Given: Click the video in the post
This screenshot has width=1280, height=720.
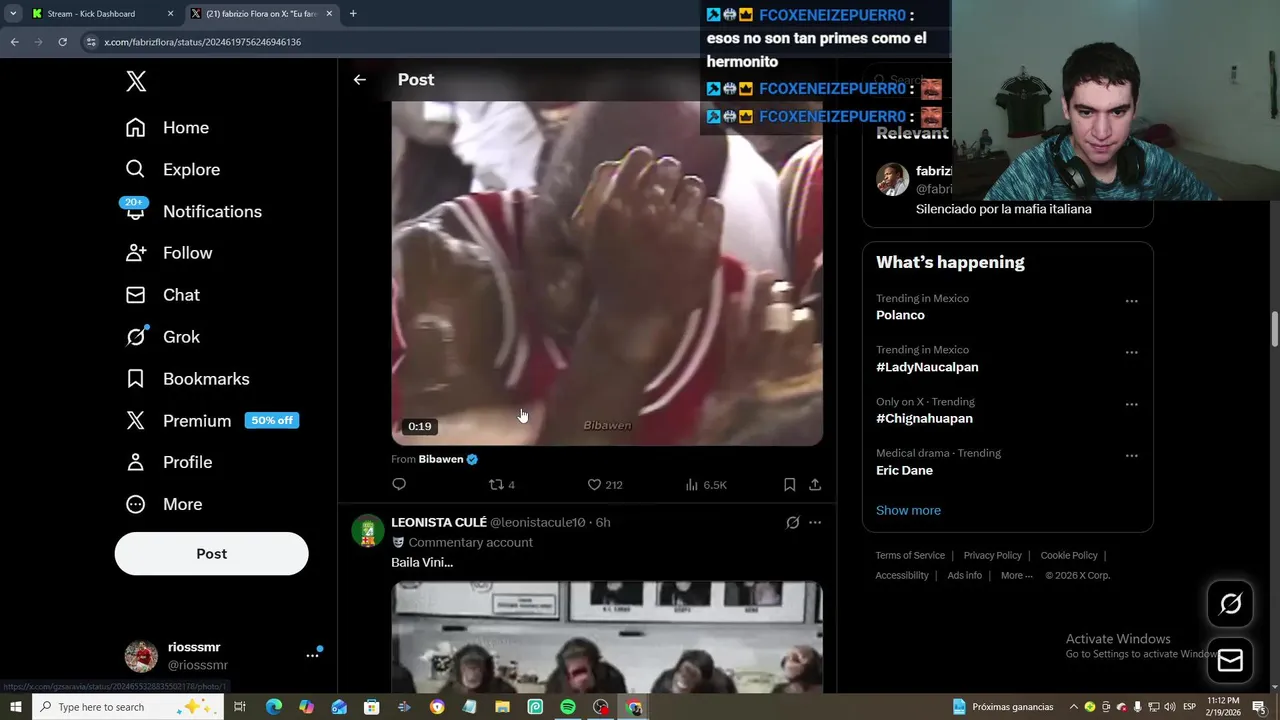Looking at the screenshot, I should [x=607, y=272].
